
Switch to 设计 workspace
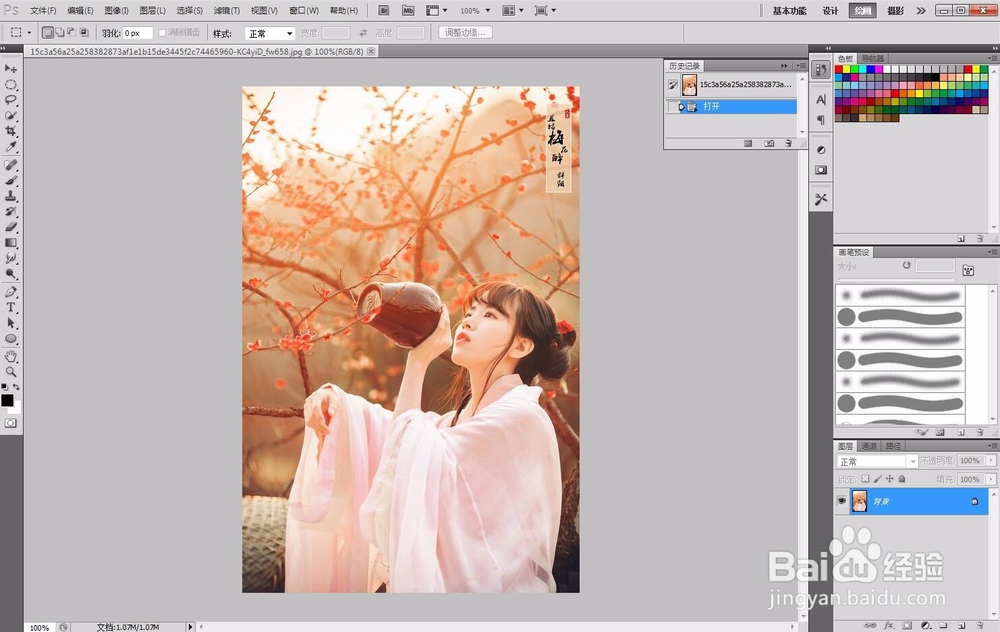coord(830,11)
